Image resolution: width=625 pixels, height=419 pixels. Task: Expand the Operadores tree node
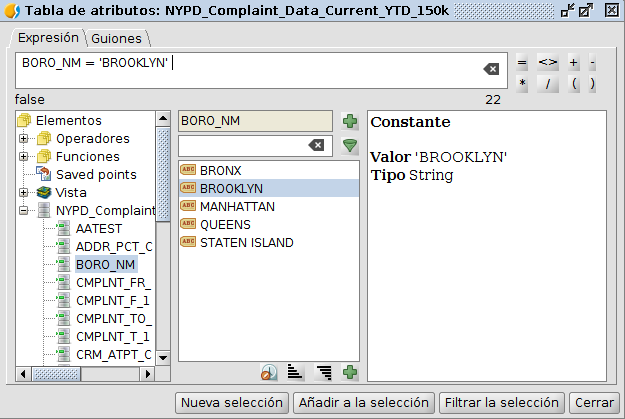point(24,138)
